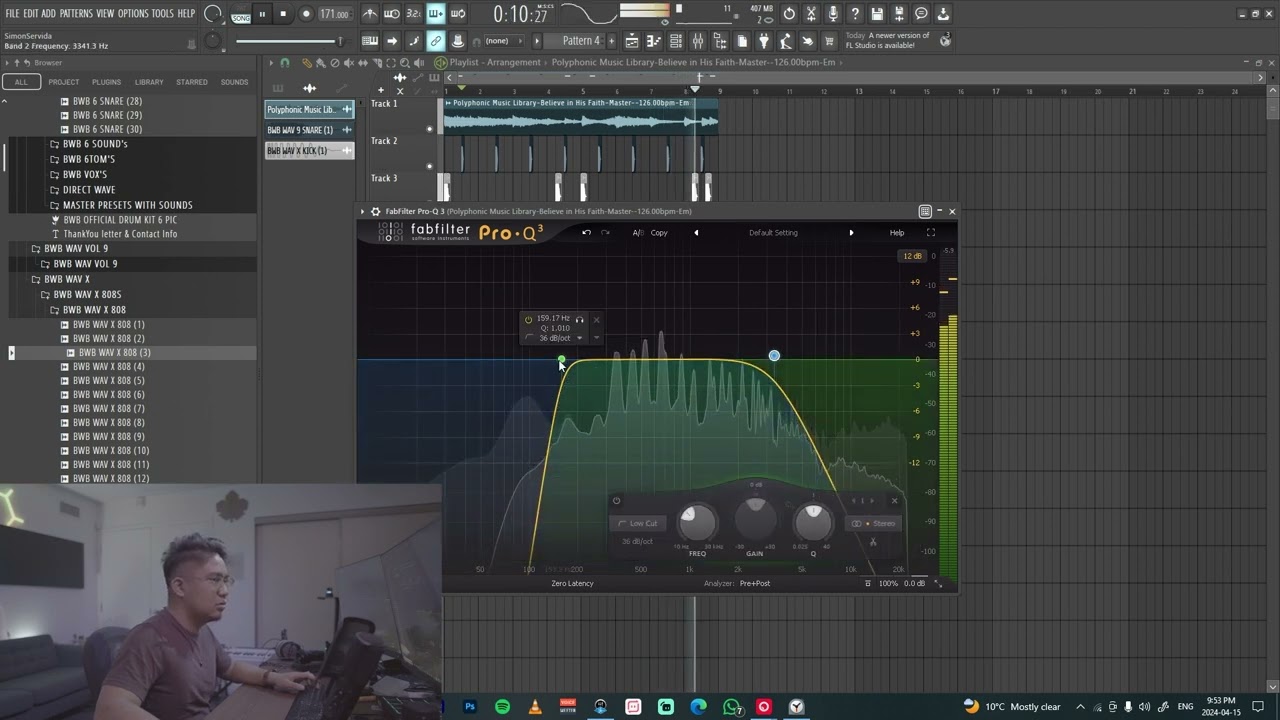Click the render export icon
Viewport: 1280px width, 720px height.
click(x=899, y=14)
